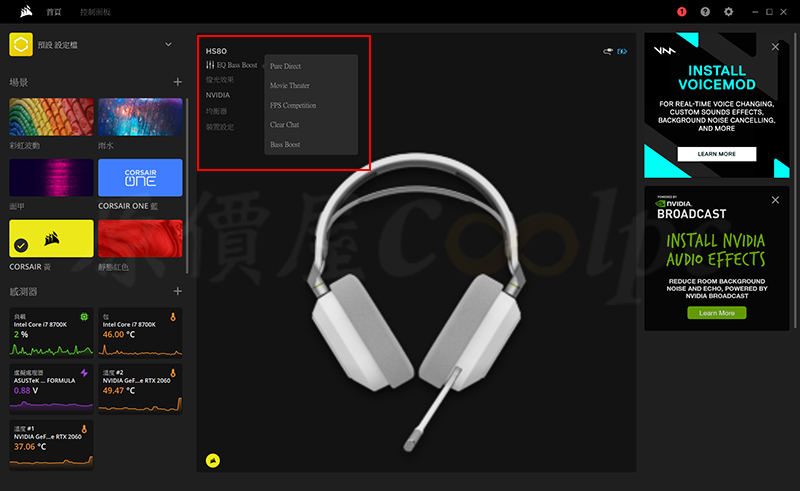Click the 0.88 V voltage value
This screenshot has width=800, height=491.
(26, 390)
